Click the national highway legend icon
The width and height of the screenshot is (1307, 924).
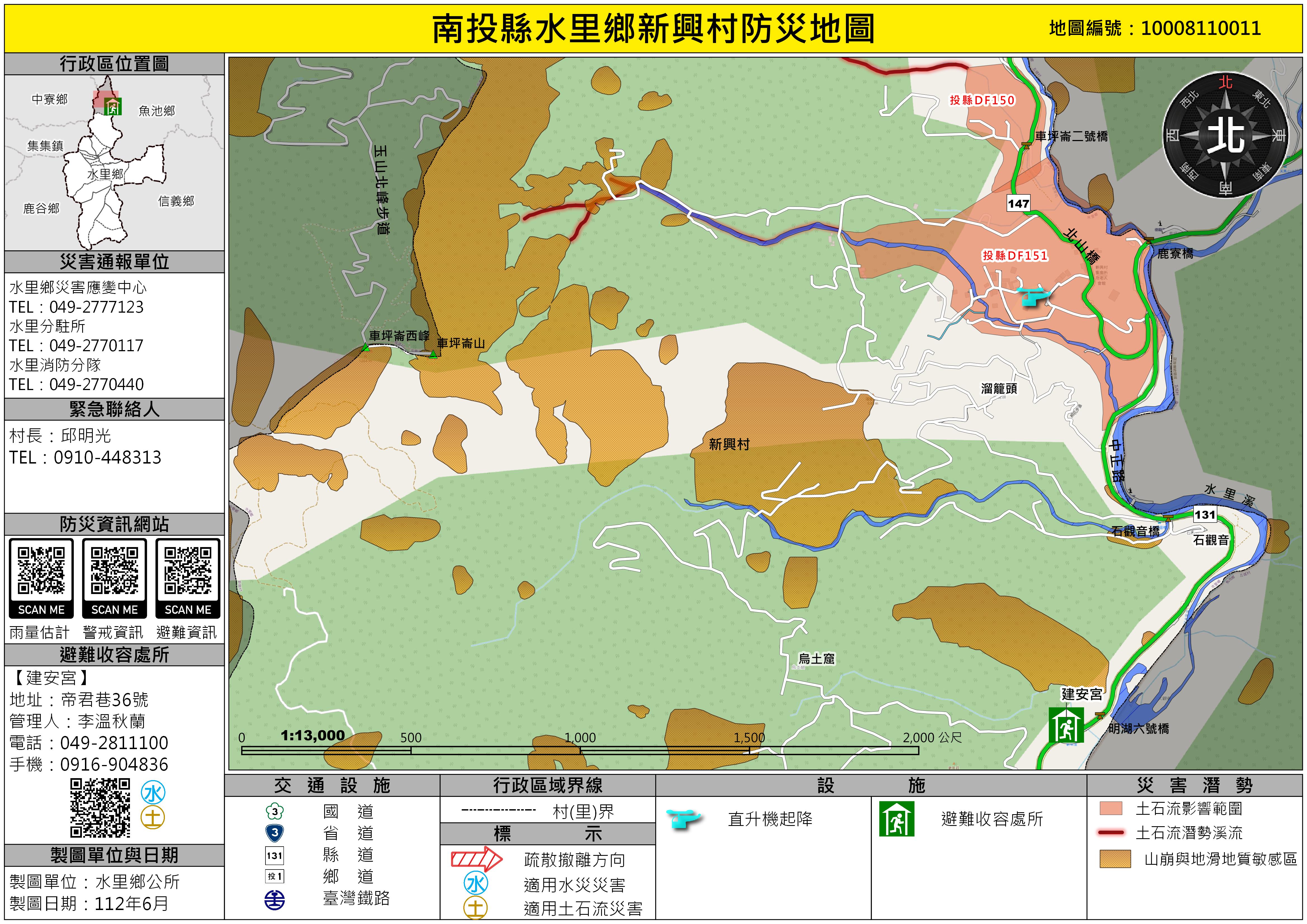(274, 811)
